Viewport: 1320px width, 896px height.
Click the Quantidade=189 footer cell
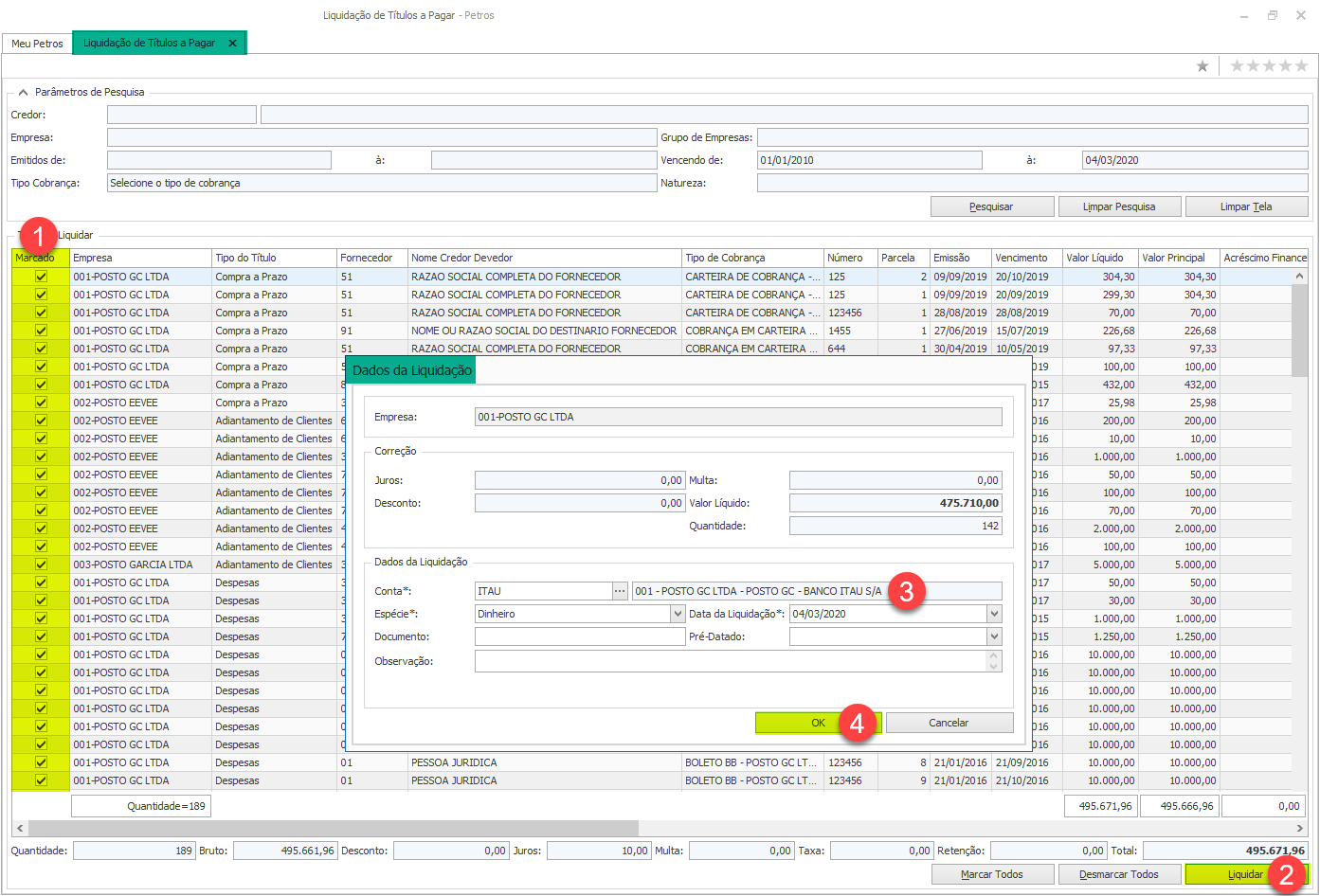[x=141, y=806]
